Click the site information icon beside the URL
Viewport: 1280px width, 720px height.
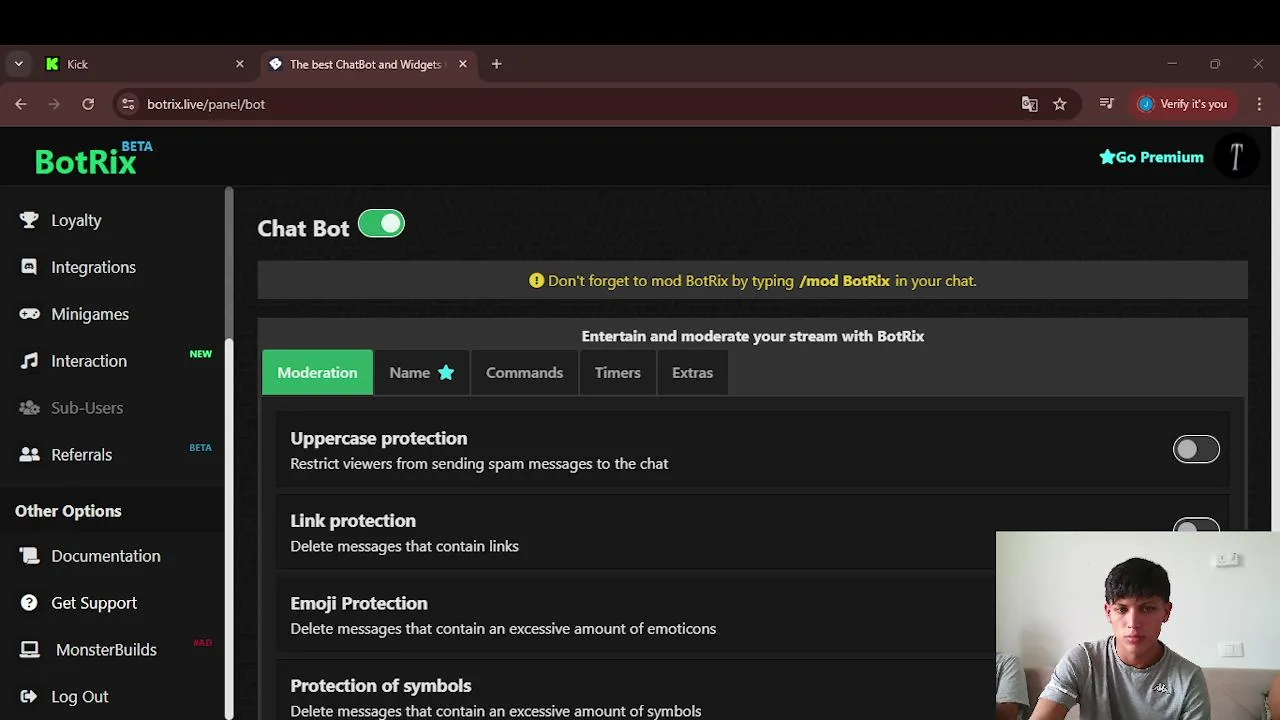click(x=128, y=104)
